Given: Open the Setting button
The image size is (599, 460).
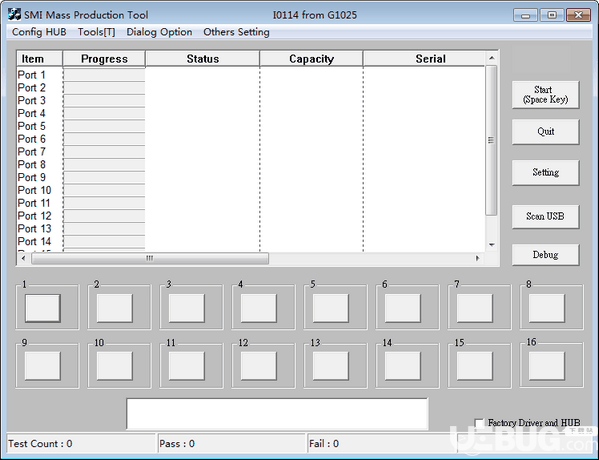Looking at the screenshot, I should click(x=545, y=172).
